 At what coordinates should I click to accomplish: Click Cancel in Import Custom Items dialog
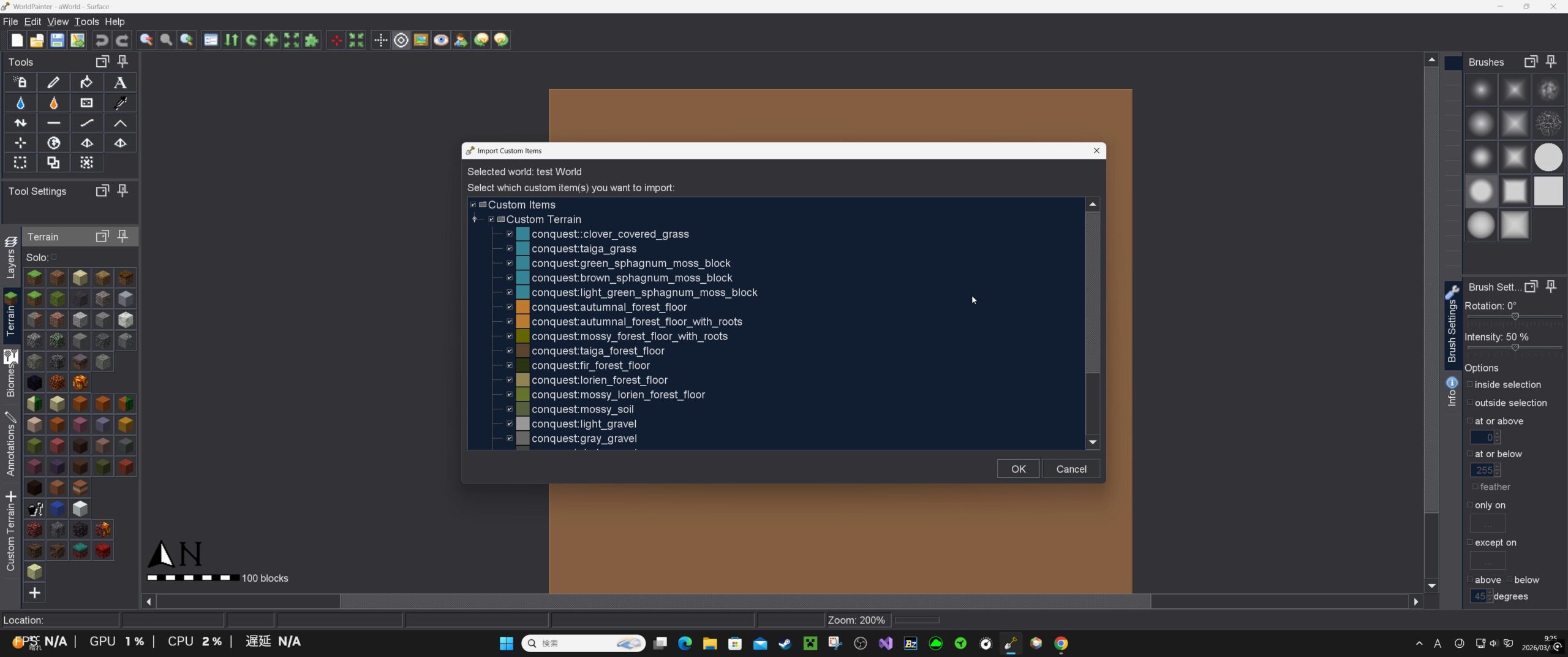[x=1071, y=469]
